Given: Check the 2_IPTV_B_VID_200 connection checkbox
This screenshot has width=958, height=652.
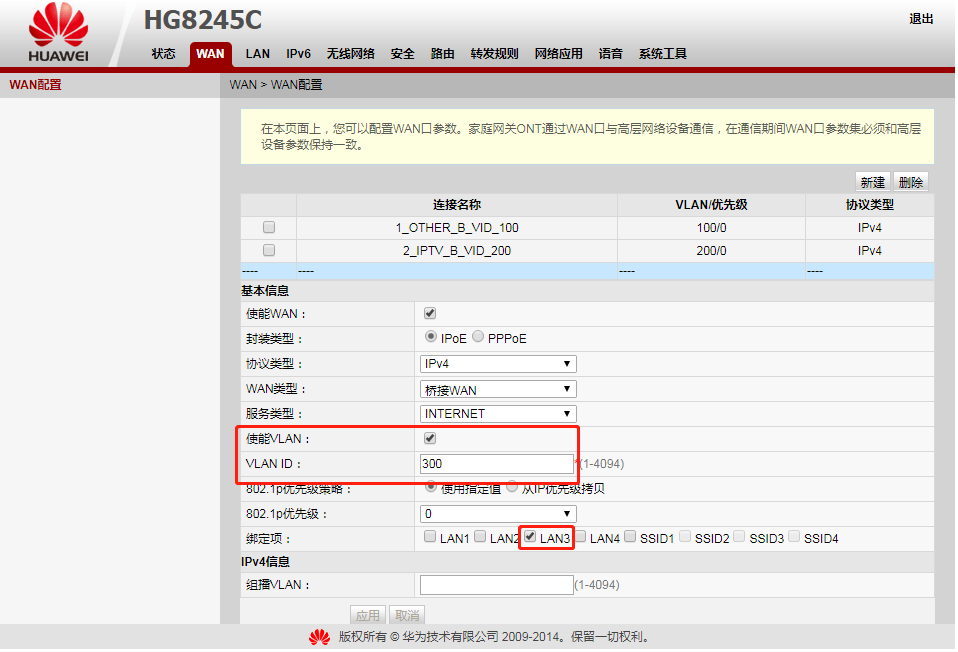Looking at the screenshot, I should tap(268, 250).
